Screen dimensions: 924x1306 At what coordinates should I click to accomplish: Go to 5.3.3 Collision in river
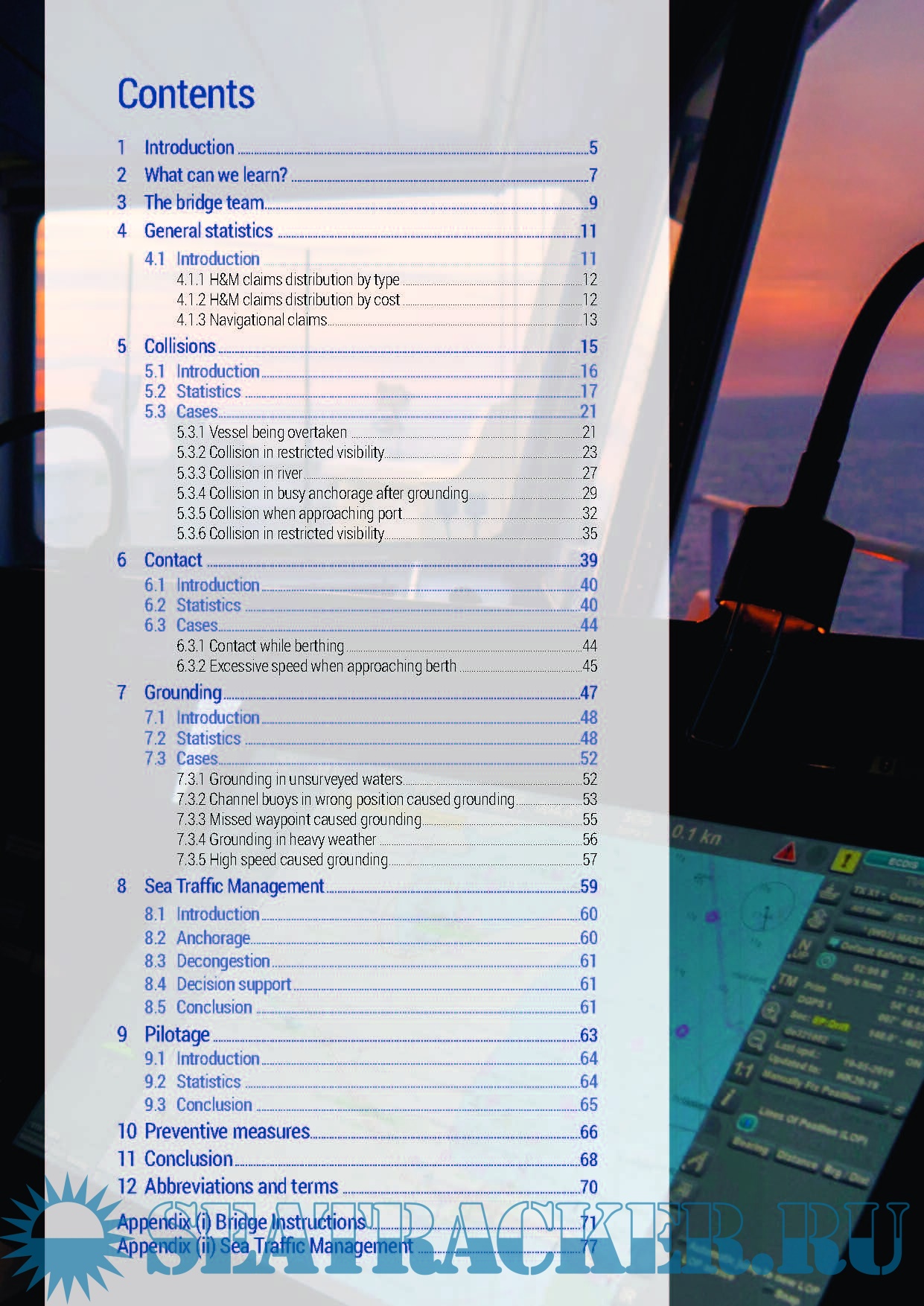click(255, 473)
